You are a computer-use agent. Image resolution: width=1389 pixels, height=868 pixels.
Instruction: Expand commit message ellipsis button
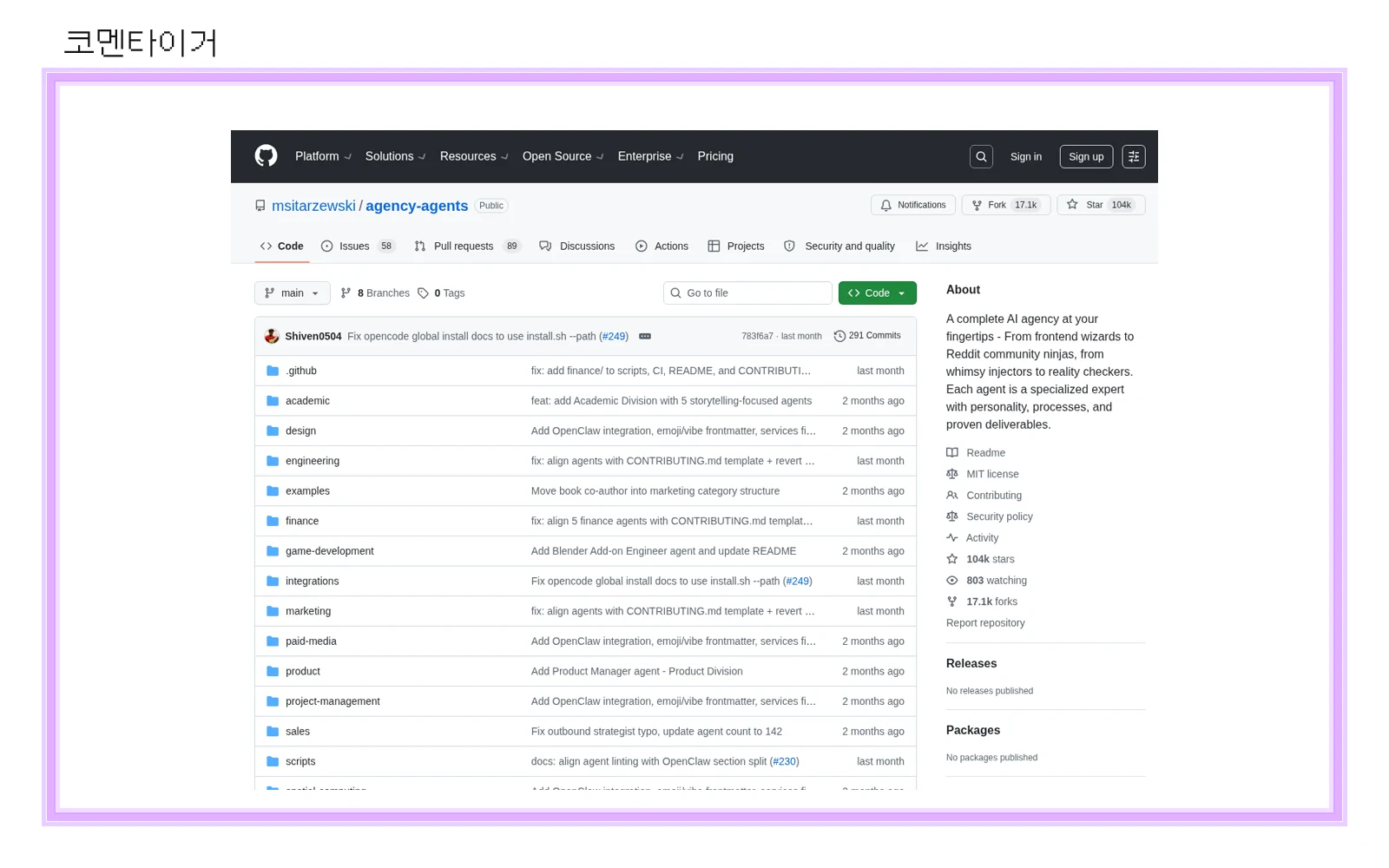pos(645,337)
